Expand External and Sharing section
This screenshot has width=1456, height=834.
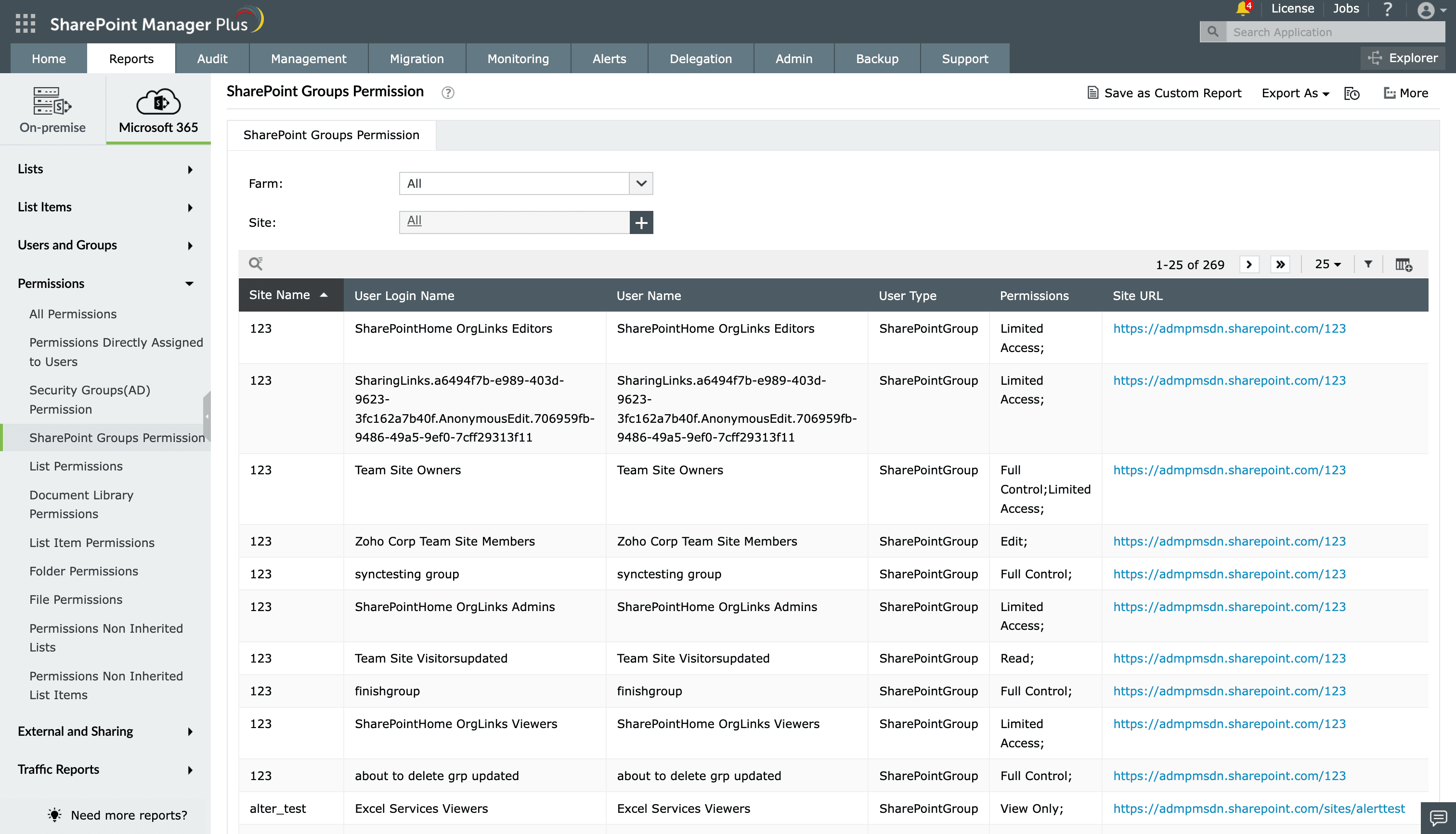[x=105, y=731]
